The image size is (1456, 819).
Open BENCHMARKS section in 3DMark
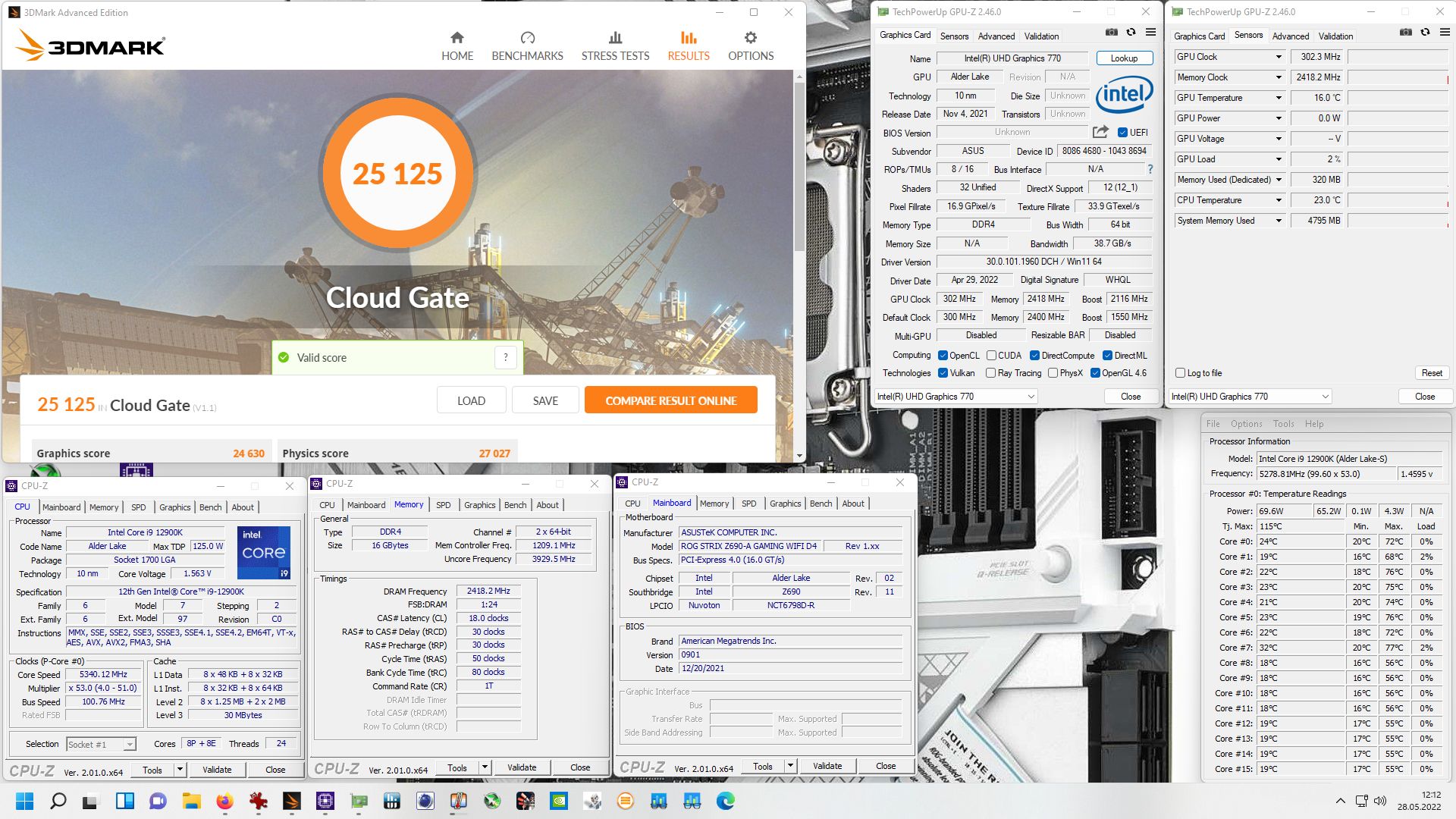527,47
